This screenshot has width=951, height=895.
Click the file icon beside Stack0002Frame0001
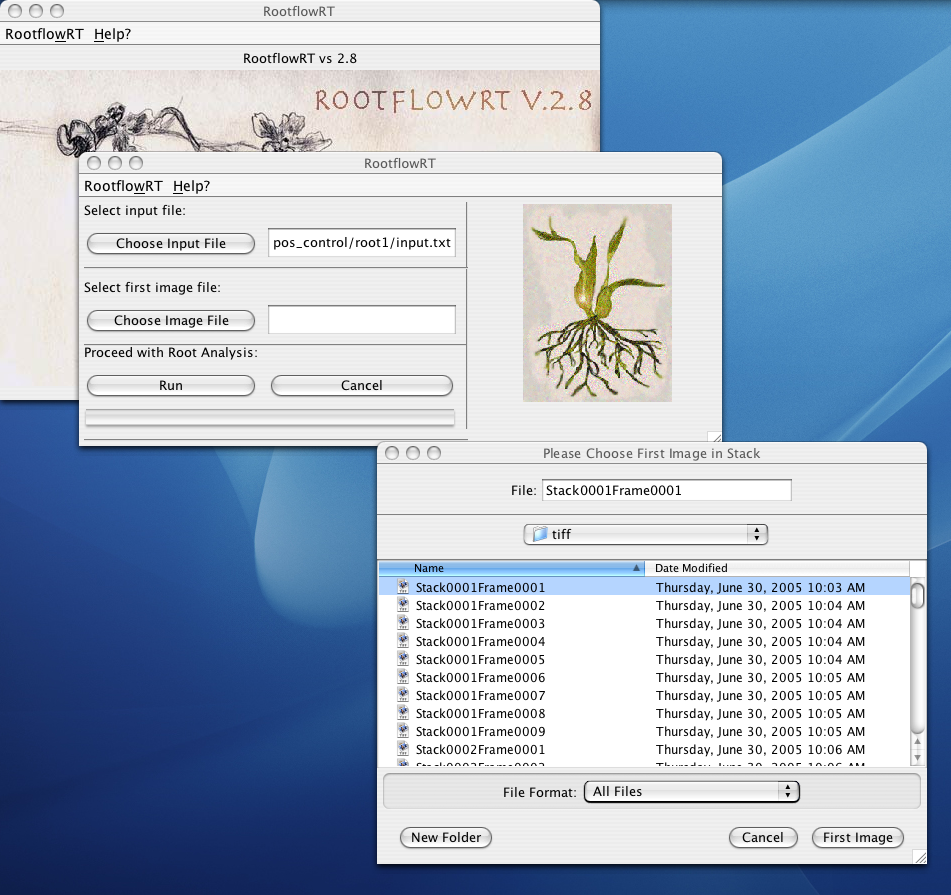point(403,749)
